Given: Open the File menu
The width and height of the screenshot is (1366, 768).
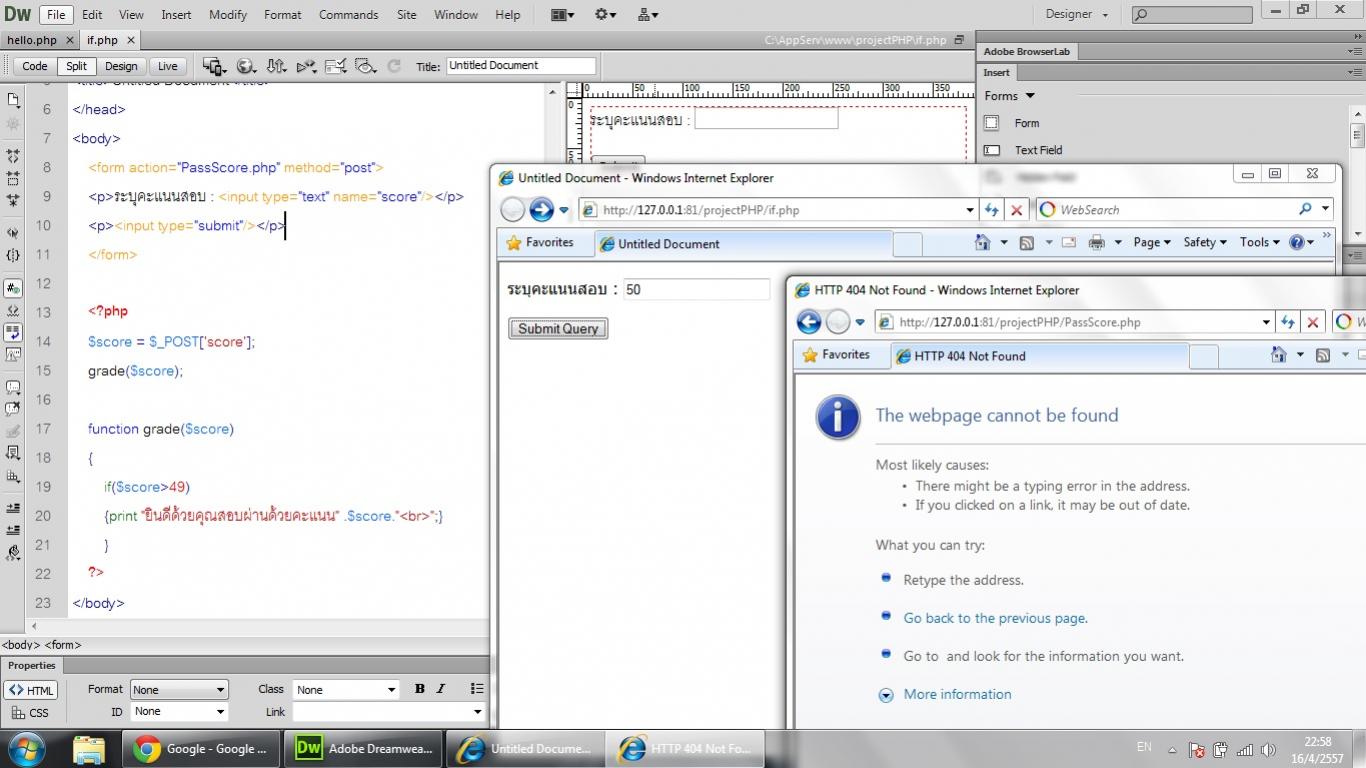Looking at the screenshot, I should pyautogui.click(x=56, y=15).
